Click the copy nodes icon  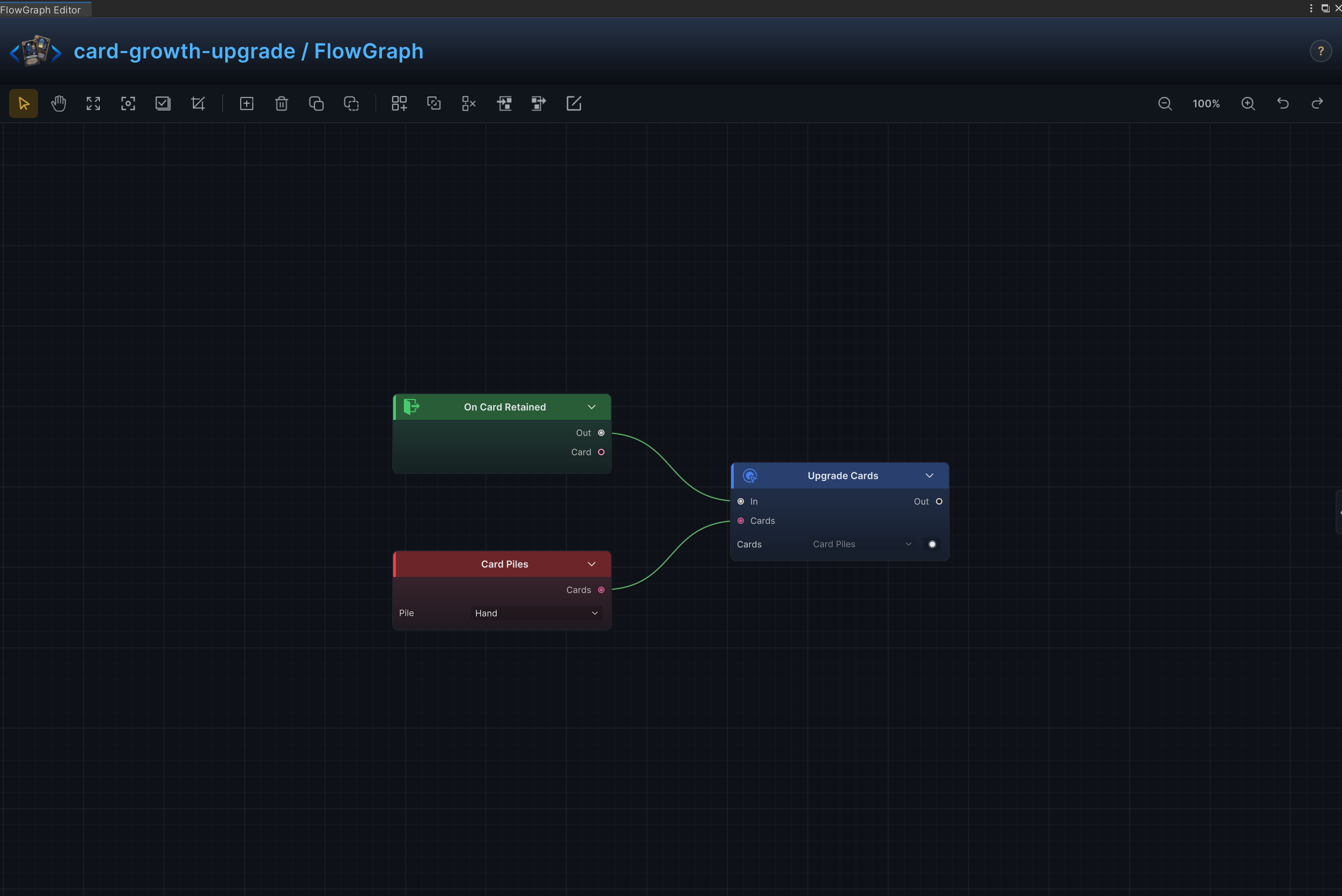[x=316, y=103]
